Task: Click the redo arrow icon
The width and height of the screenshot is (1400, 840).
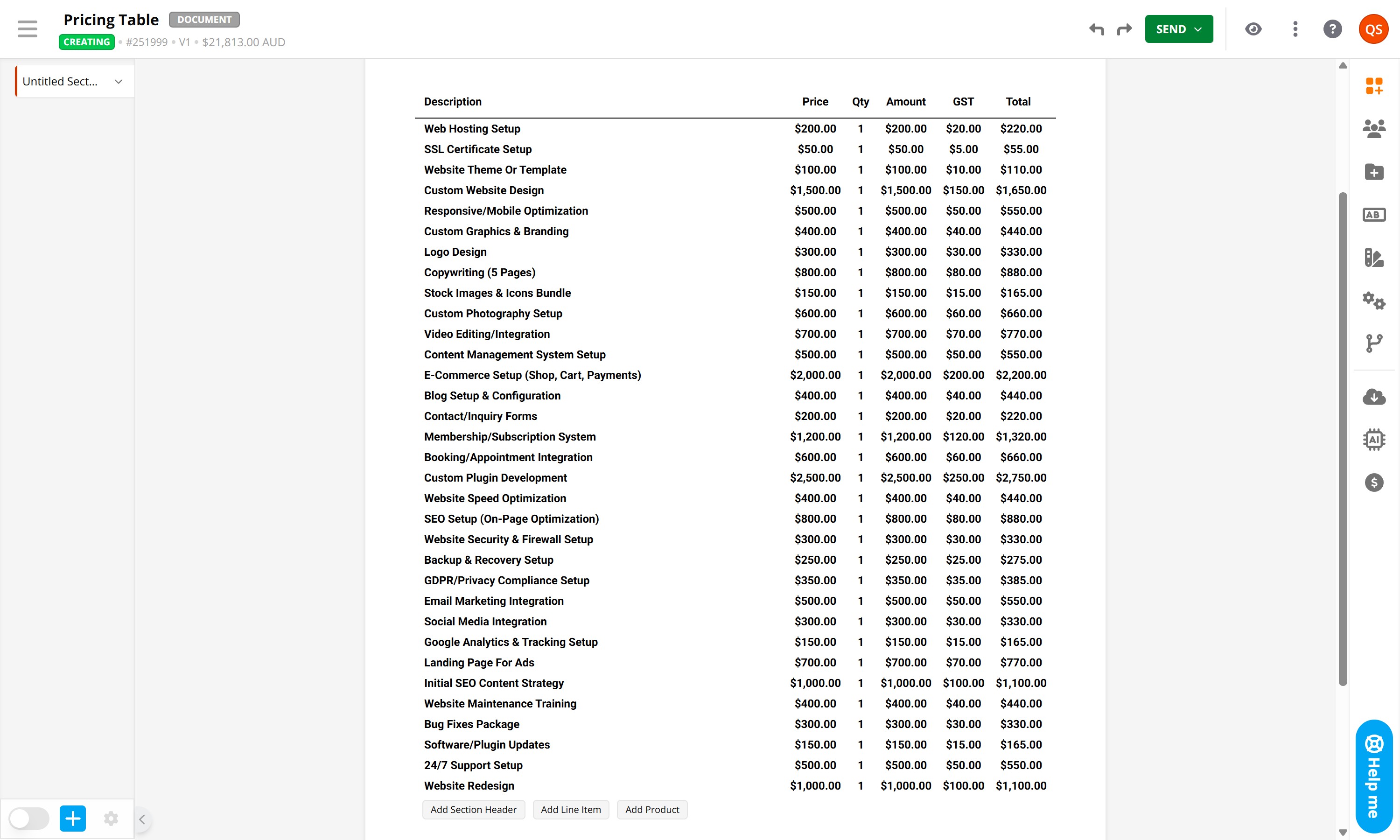Action: 1124,29
